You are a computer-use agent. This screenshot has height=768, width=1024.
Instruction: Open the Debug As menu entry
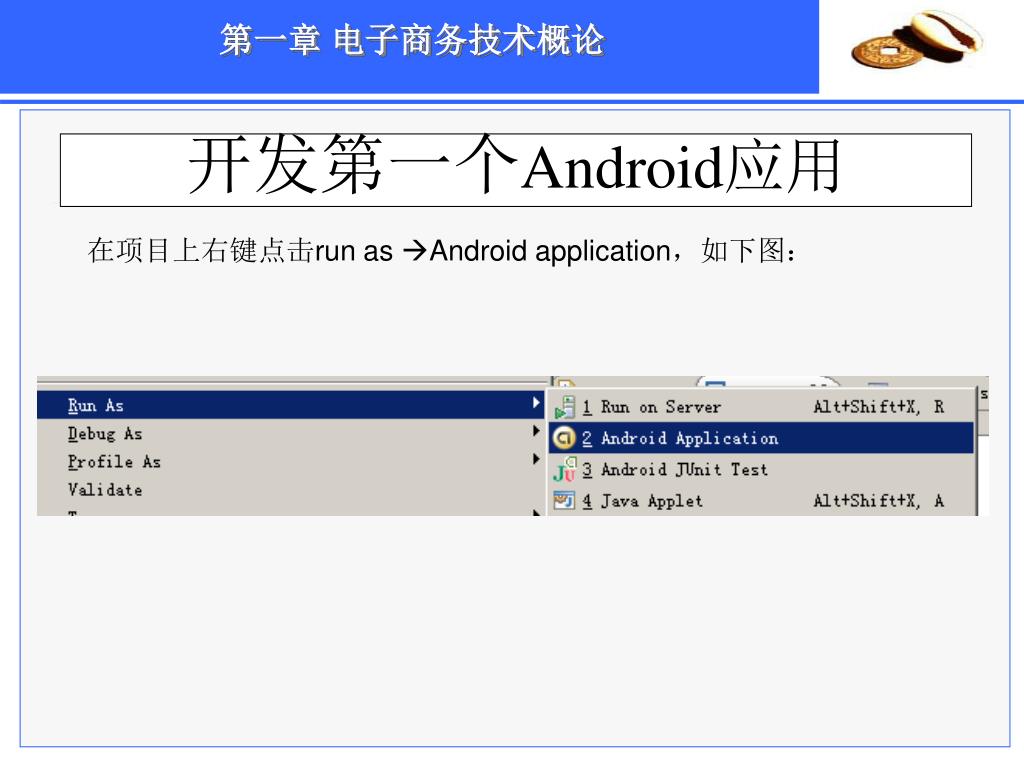tap(291, 433)
